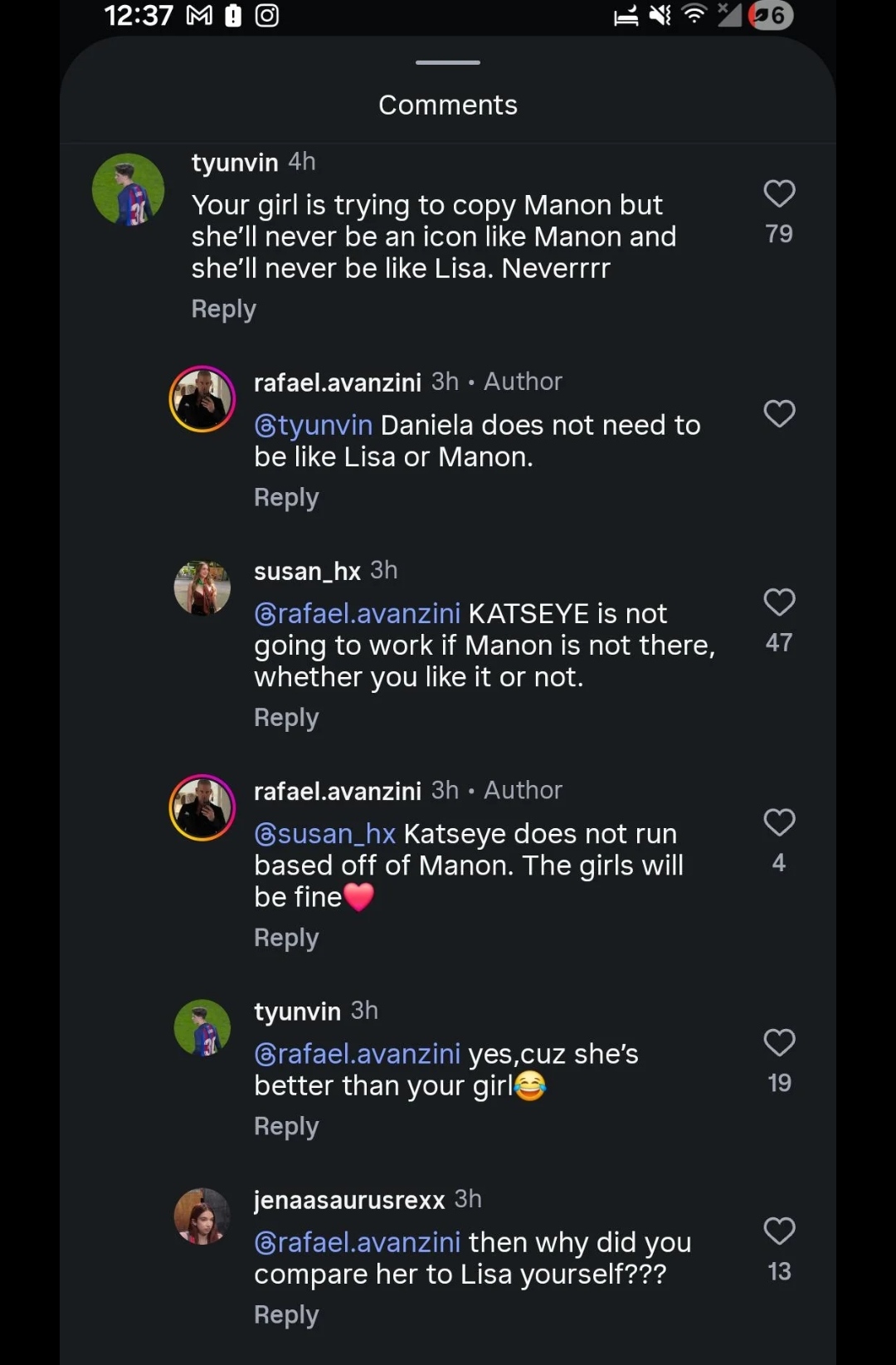
Task: Heart tyunvin's "better than your girl" reply
Action: [779, 1042]
